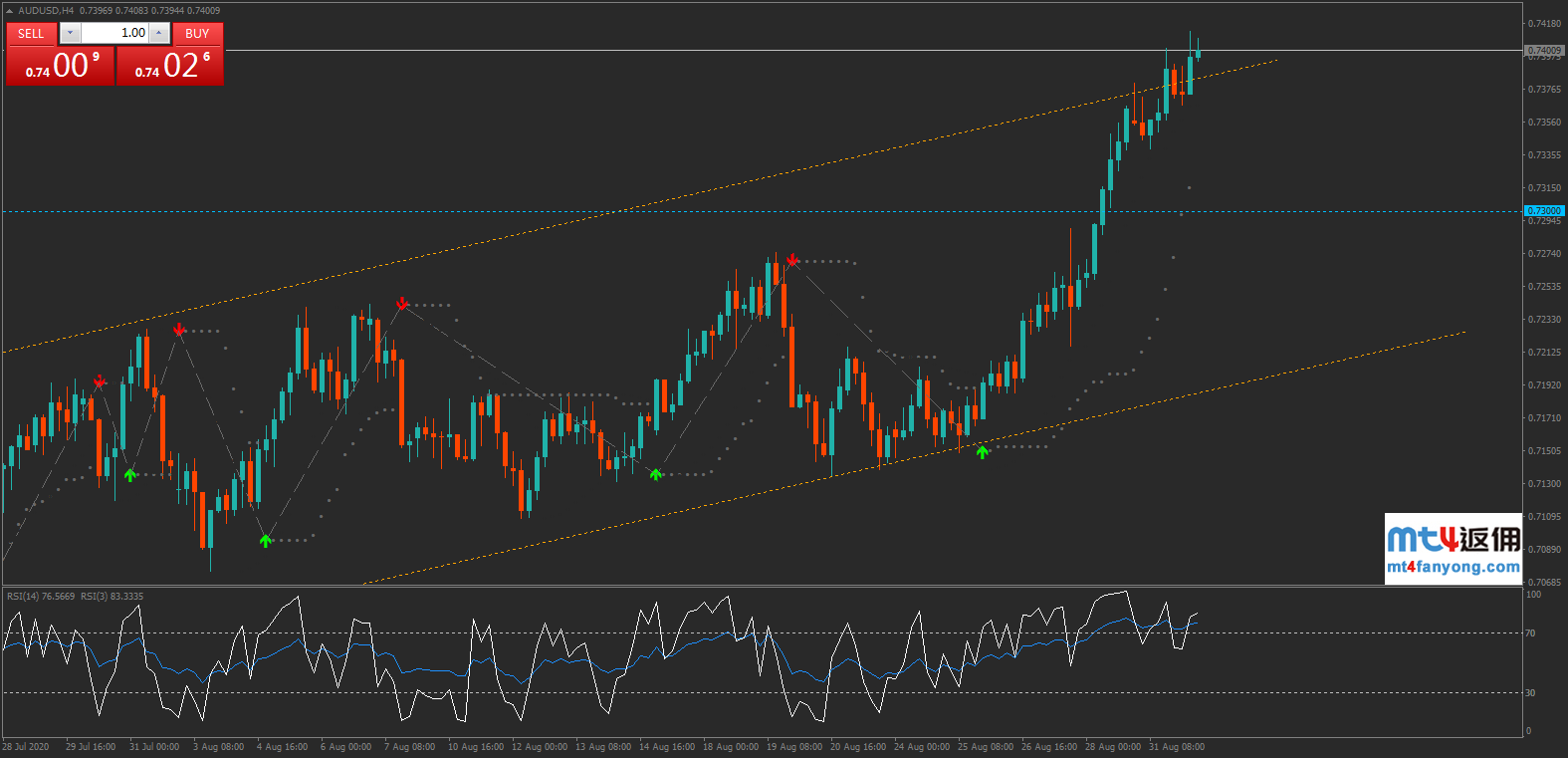
Task: Select the green buy arrow near 14 Aug
Action: click(x=655, y=474)
